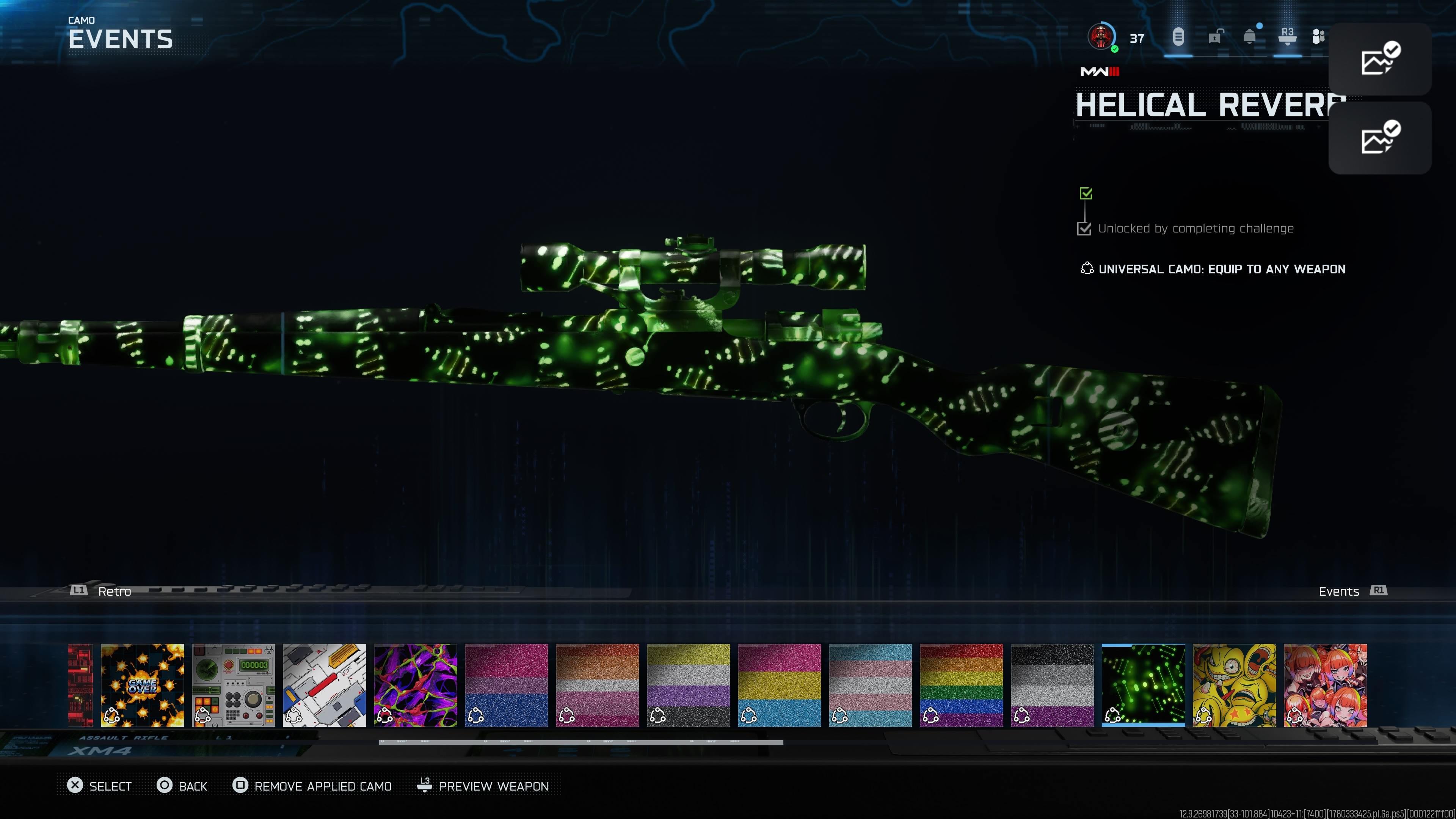This screenshot has width=1456, height=819.
Task: Click the checkbox beside Unlocked by completing challenge
Action: click(x=1084, y=228)
